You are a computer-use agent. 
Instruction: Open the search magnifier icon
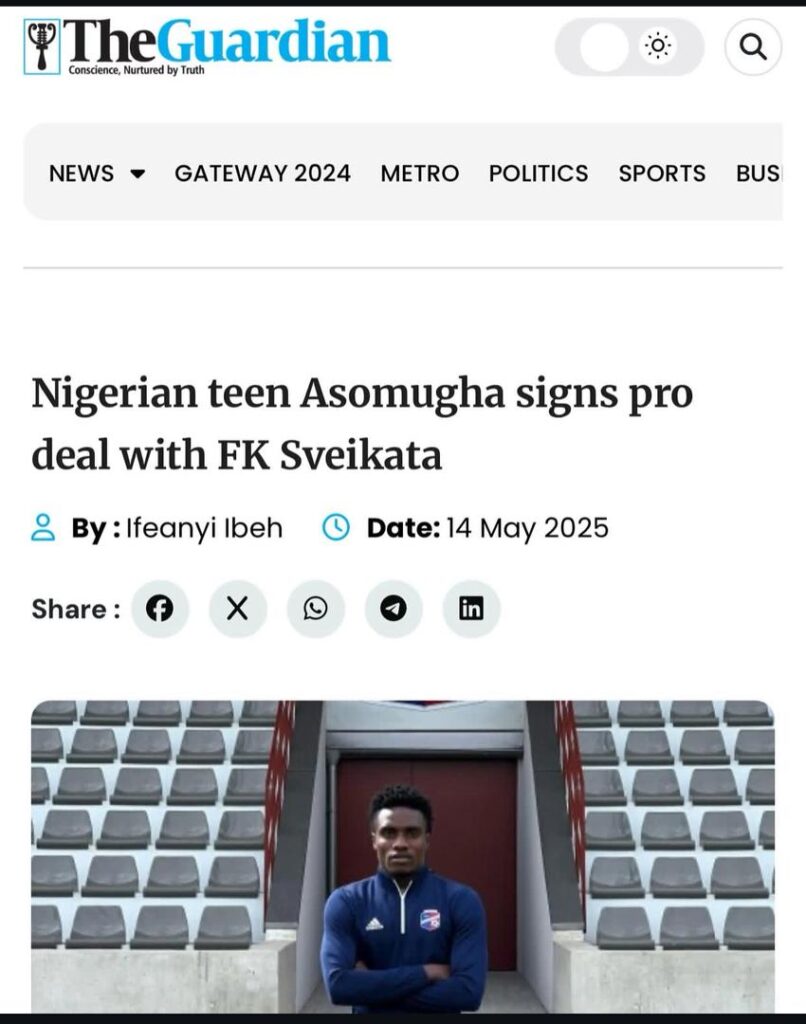click(x=753, y=46)
